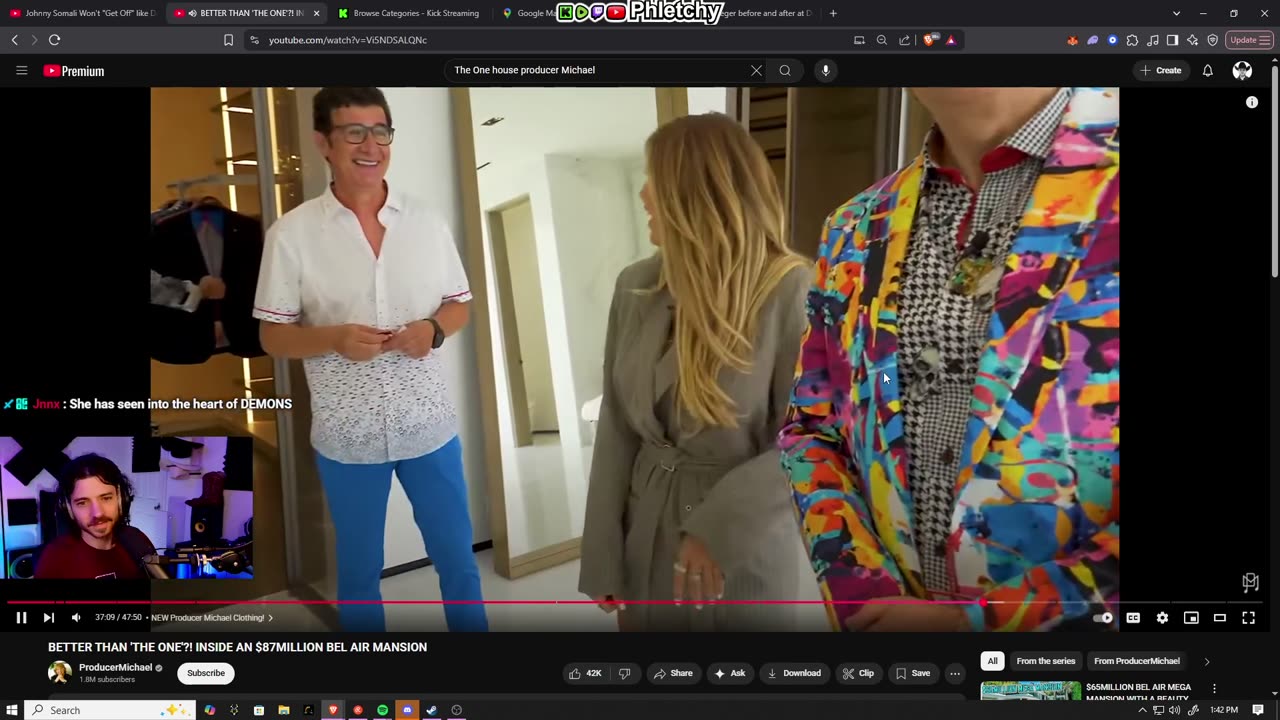This screenshot has width=1280, height=720.
Task: Toggle the autoplay switch
Action: [x=1103, y=618]
